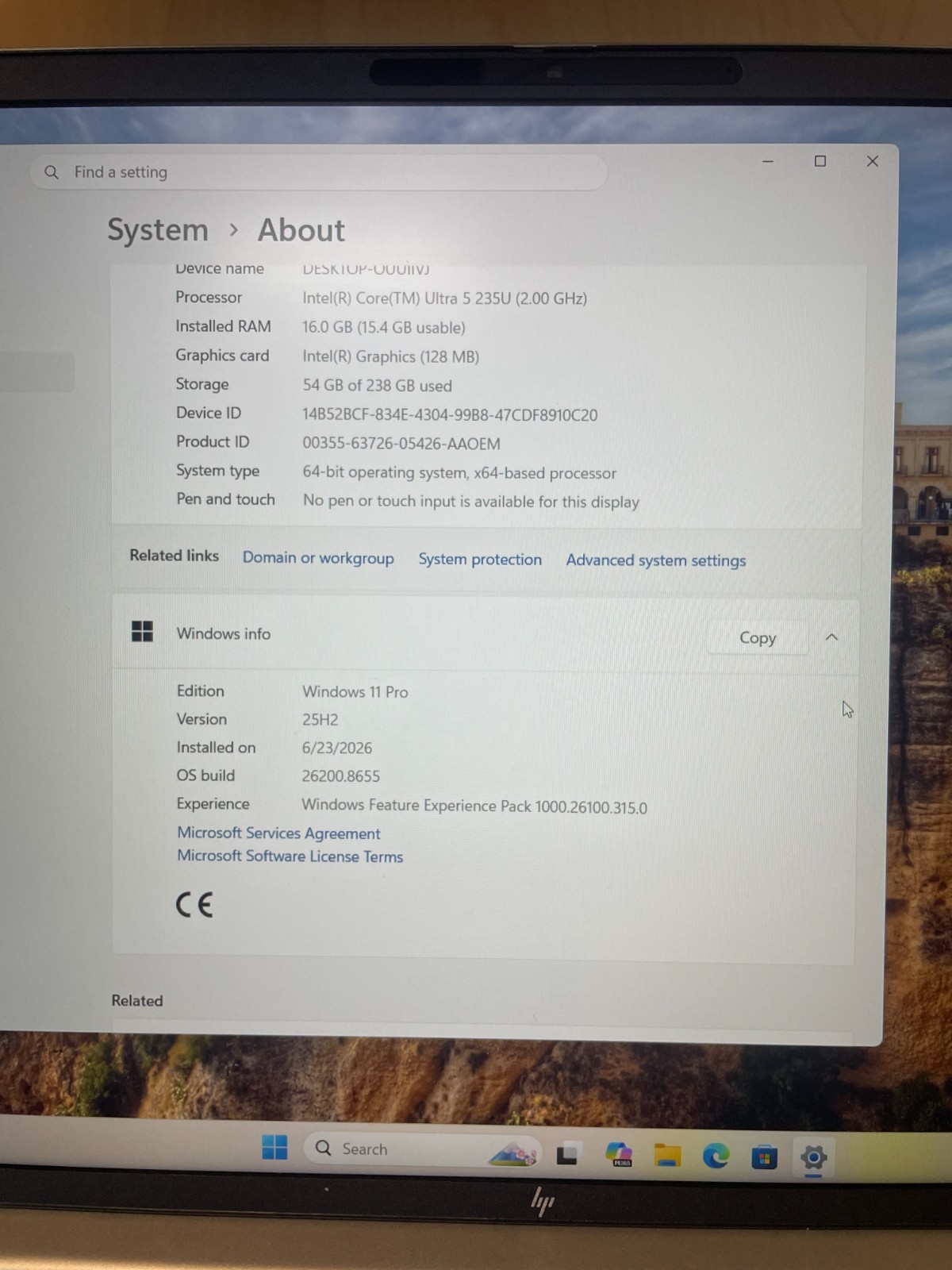The height and width of the screenshot is (1270, 952).
Task: Select Product ID 00355-63726-05426-AAOEM
Action: click(x=401, y=444)
